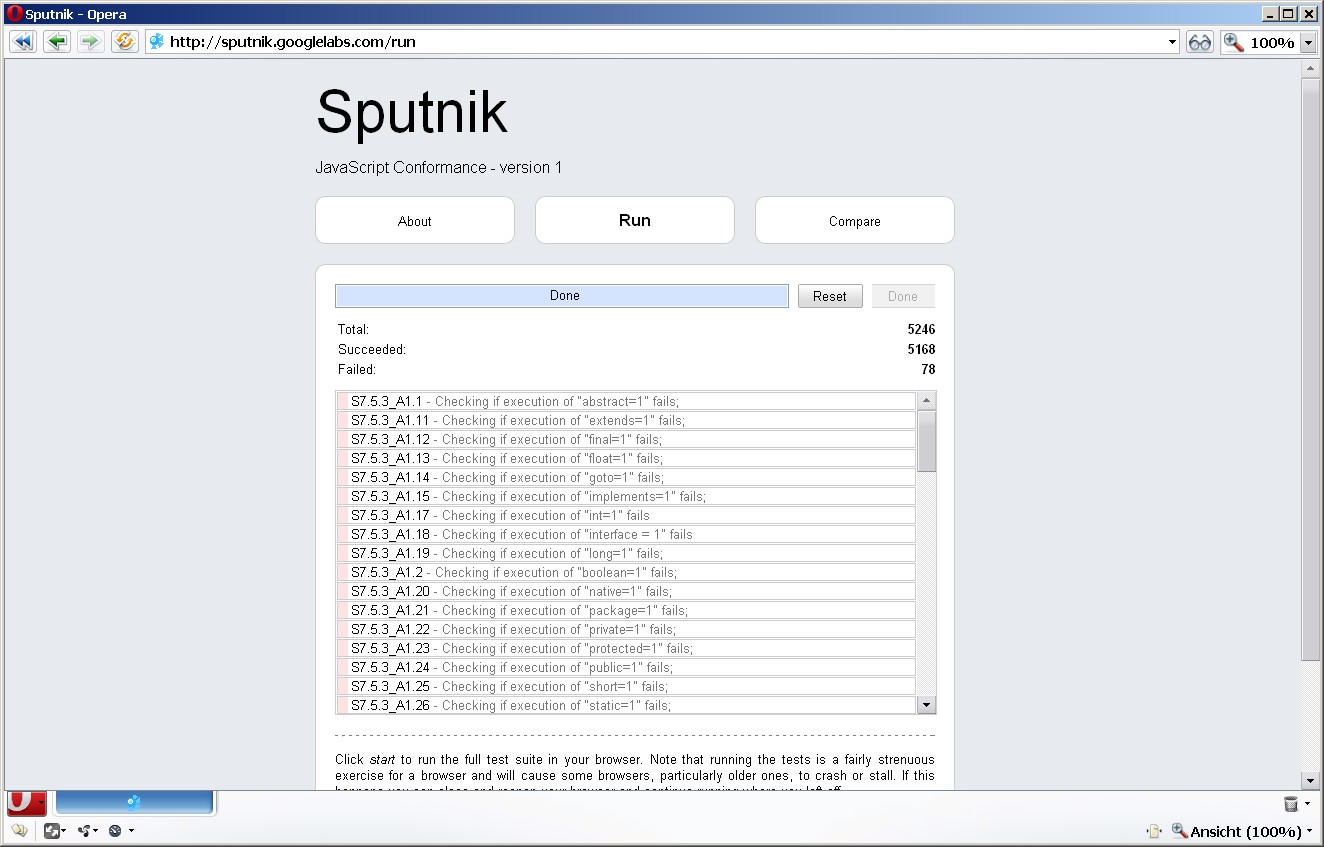This screenshot has width=1324, height=847.
Task: Open the trash can of closed tabs
Action: [1293, 803]
